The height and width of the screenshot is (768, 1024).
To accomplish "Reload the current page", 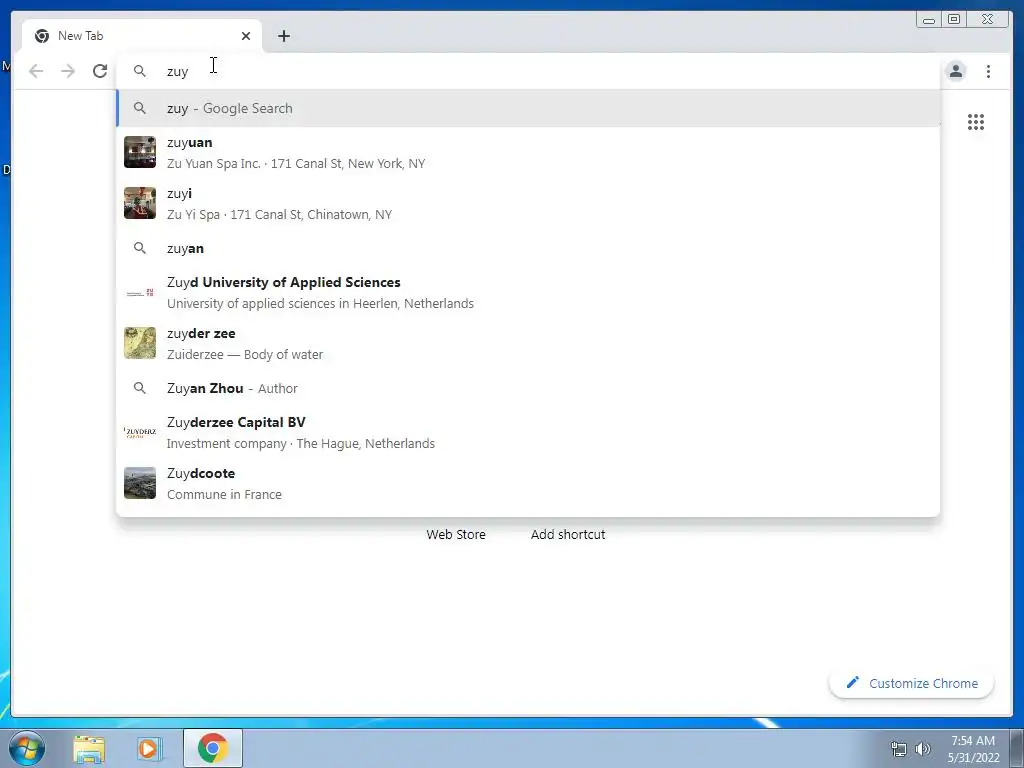I will pos(100,71).
